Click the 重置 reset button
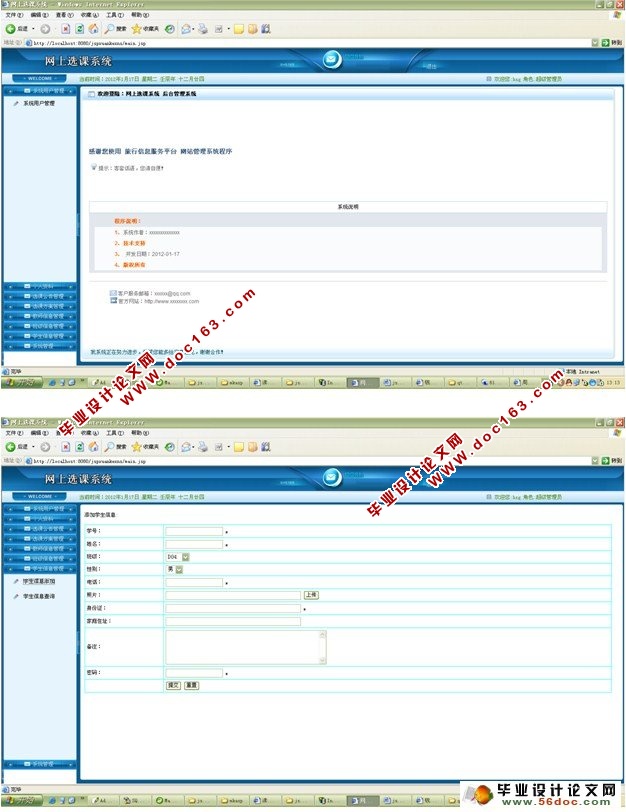 [192, 686]
